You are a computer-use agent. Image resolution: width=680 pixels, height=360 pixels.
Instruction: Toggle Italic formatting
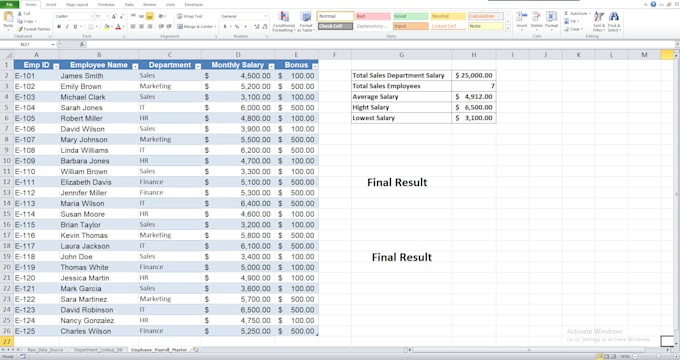coord(67,27)
